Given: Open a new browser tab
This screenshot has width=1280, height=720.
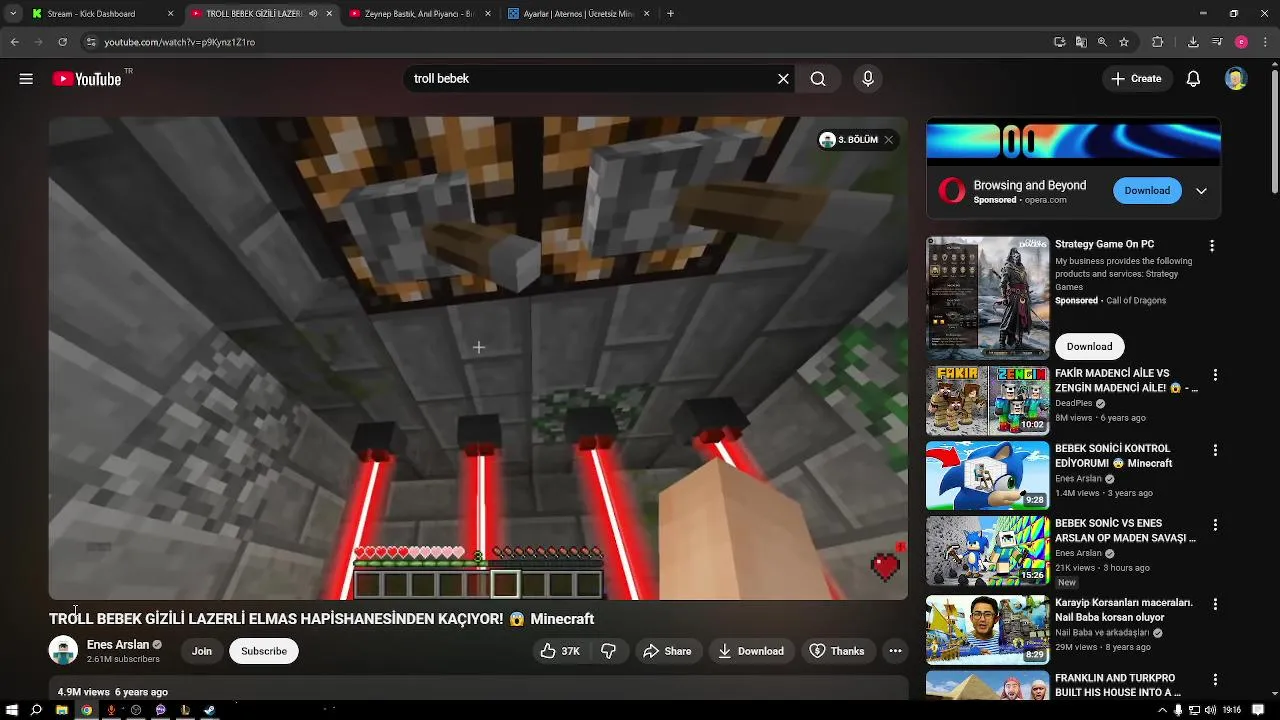Looking at the screenshot, I should click(x=670, y=14).
